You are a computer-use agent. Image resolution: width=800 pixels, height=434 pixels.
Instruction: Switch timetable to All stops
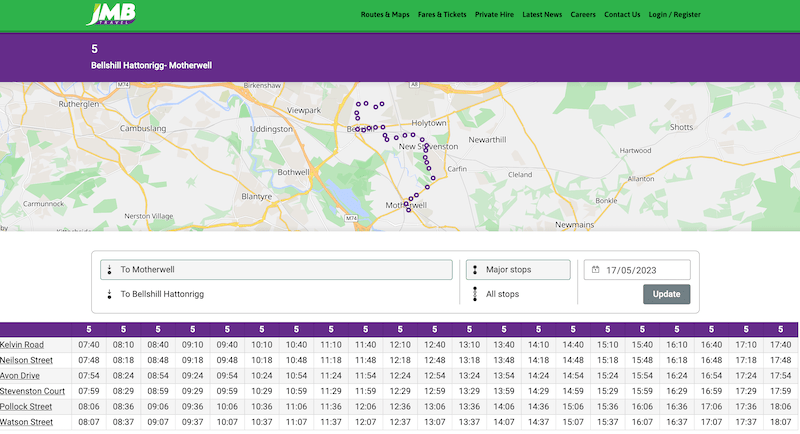click(503, 294)
